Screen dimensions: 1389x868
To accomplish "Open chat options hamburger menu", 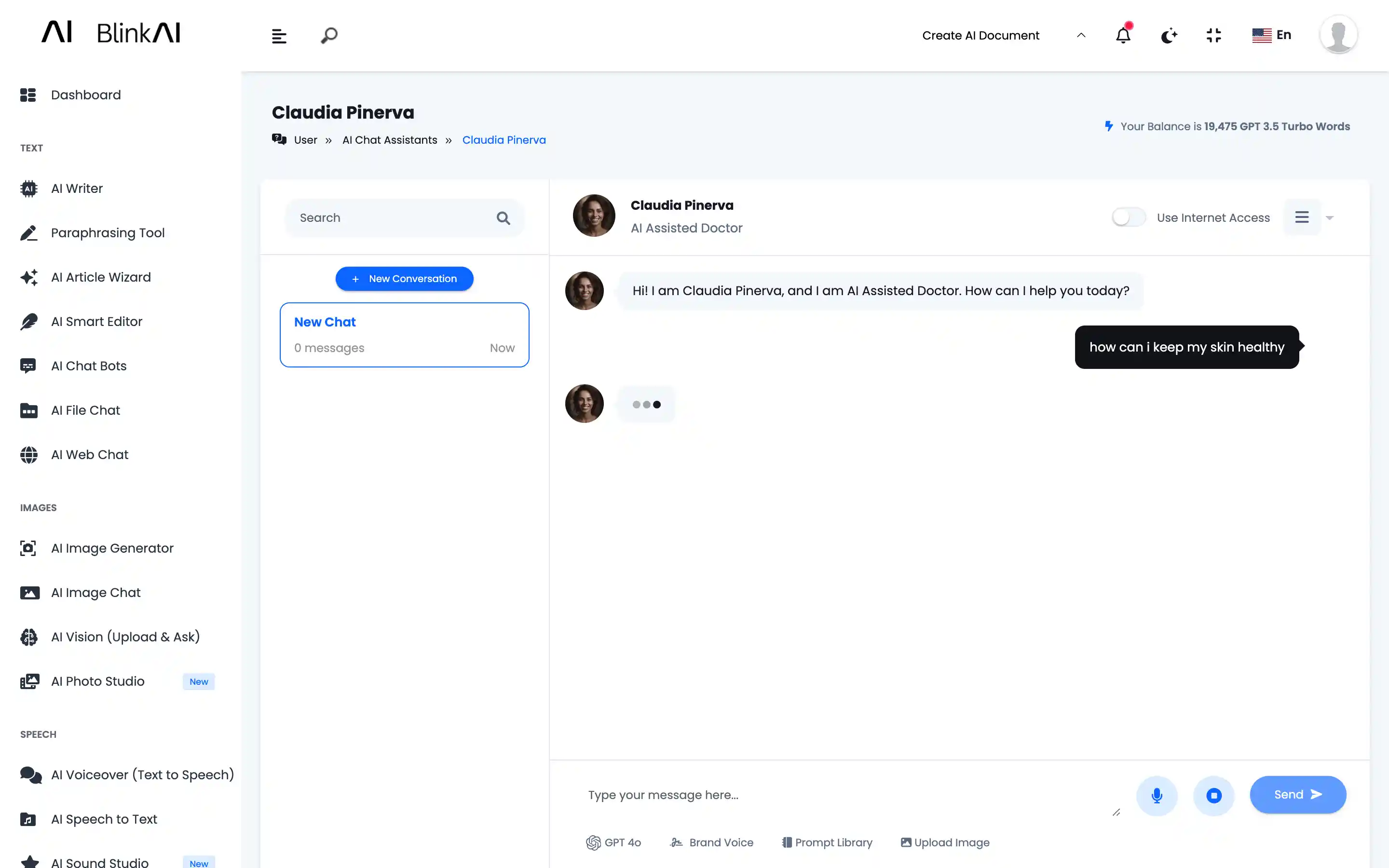I will [1302, 217].
